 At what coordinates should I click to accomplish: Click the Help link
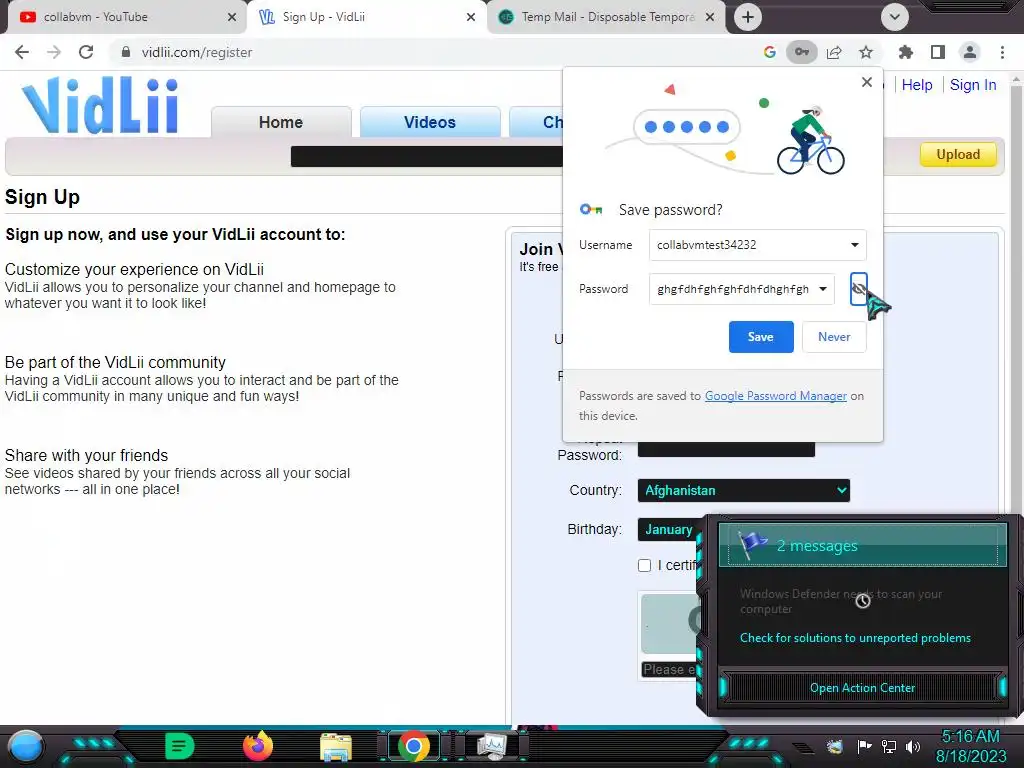pos(917,85)
